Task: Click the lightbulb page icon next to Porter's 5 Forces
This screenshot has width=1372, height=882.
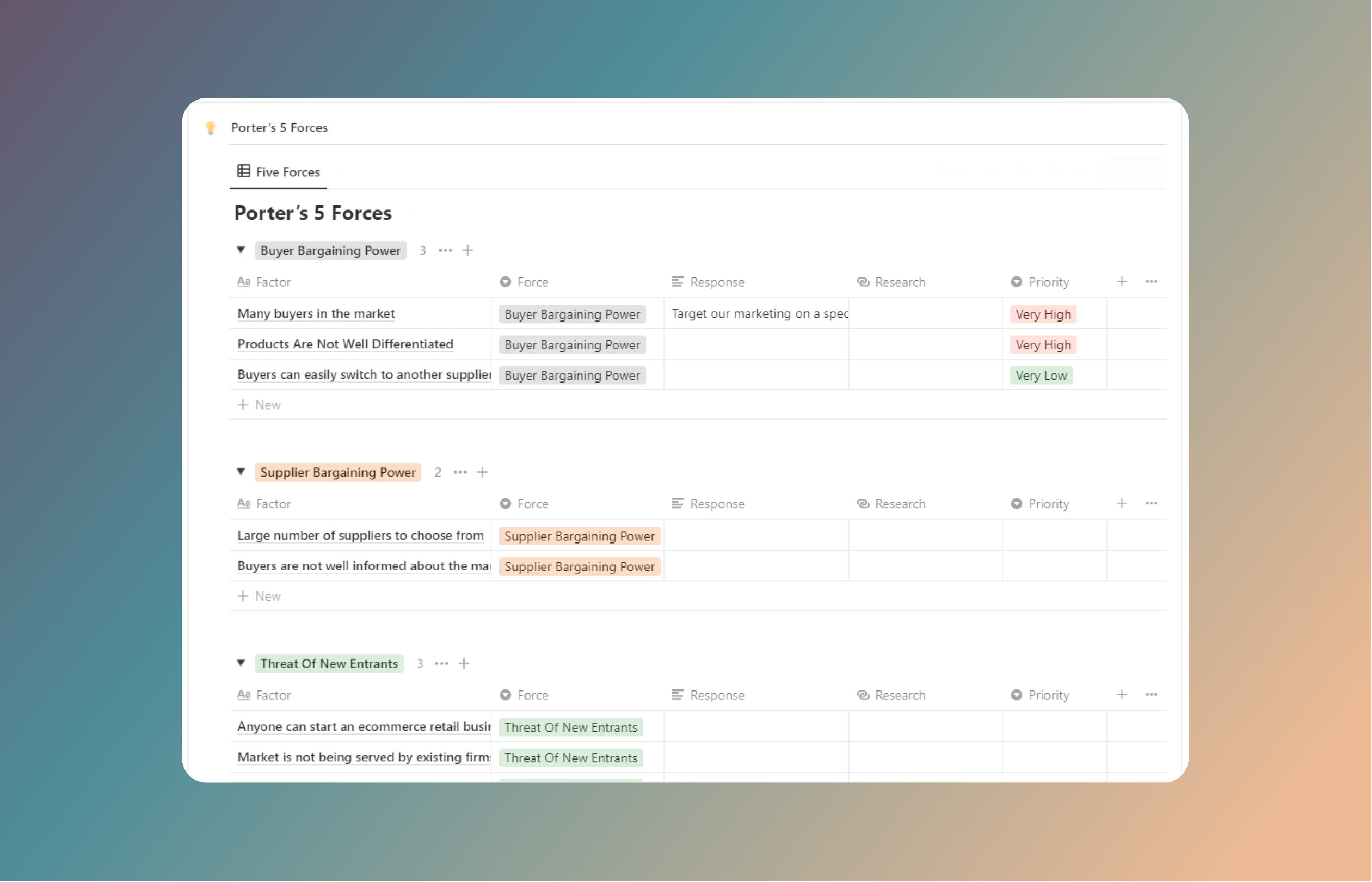Action: [x=211, y=127]
